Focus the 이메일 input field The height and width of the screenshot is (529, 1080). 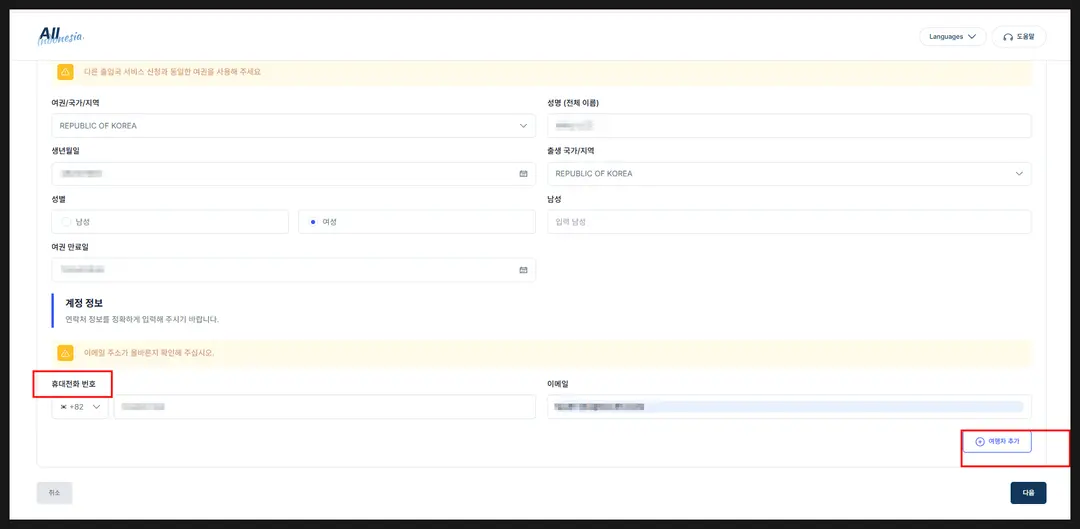(x=789, y=407)
